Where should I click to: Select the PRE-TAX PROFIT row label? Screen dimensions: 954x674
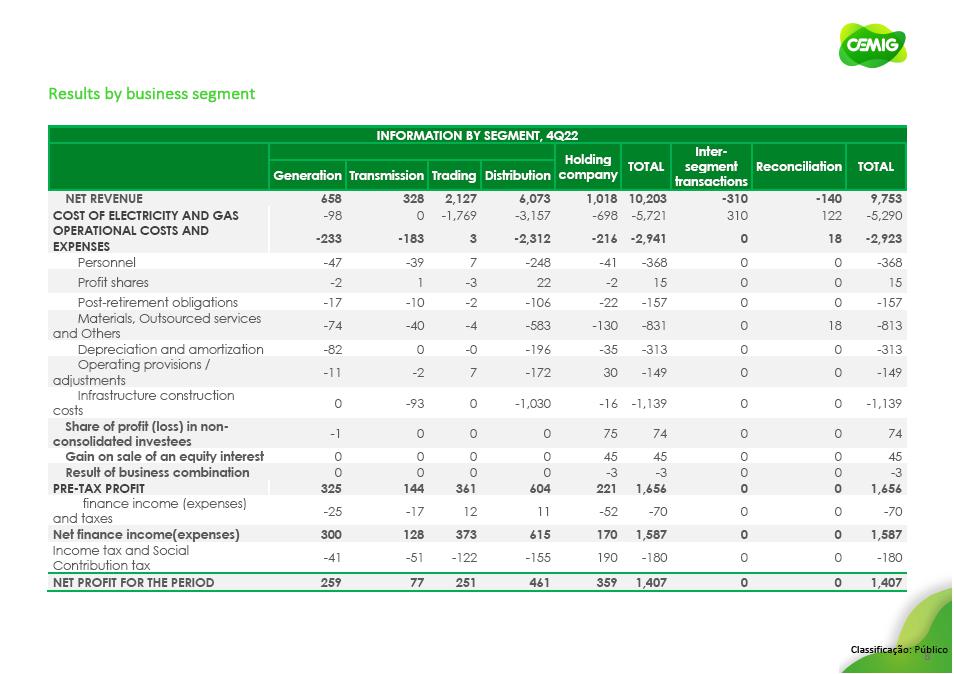(99, 488)
